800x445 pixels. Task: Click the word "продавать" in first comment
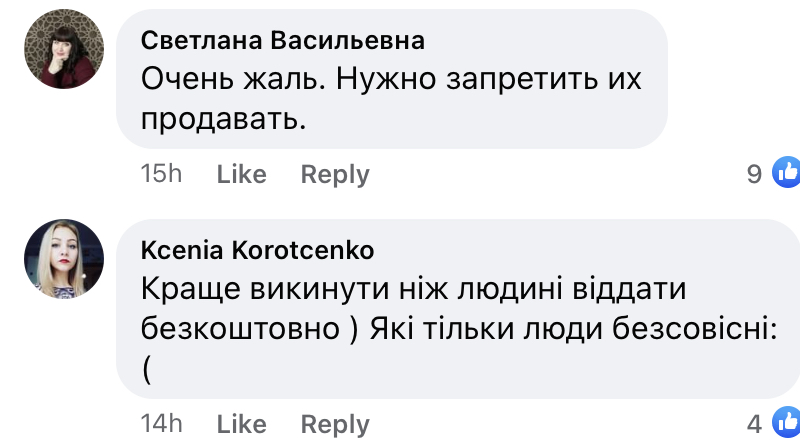(221, 120)
